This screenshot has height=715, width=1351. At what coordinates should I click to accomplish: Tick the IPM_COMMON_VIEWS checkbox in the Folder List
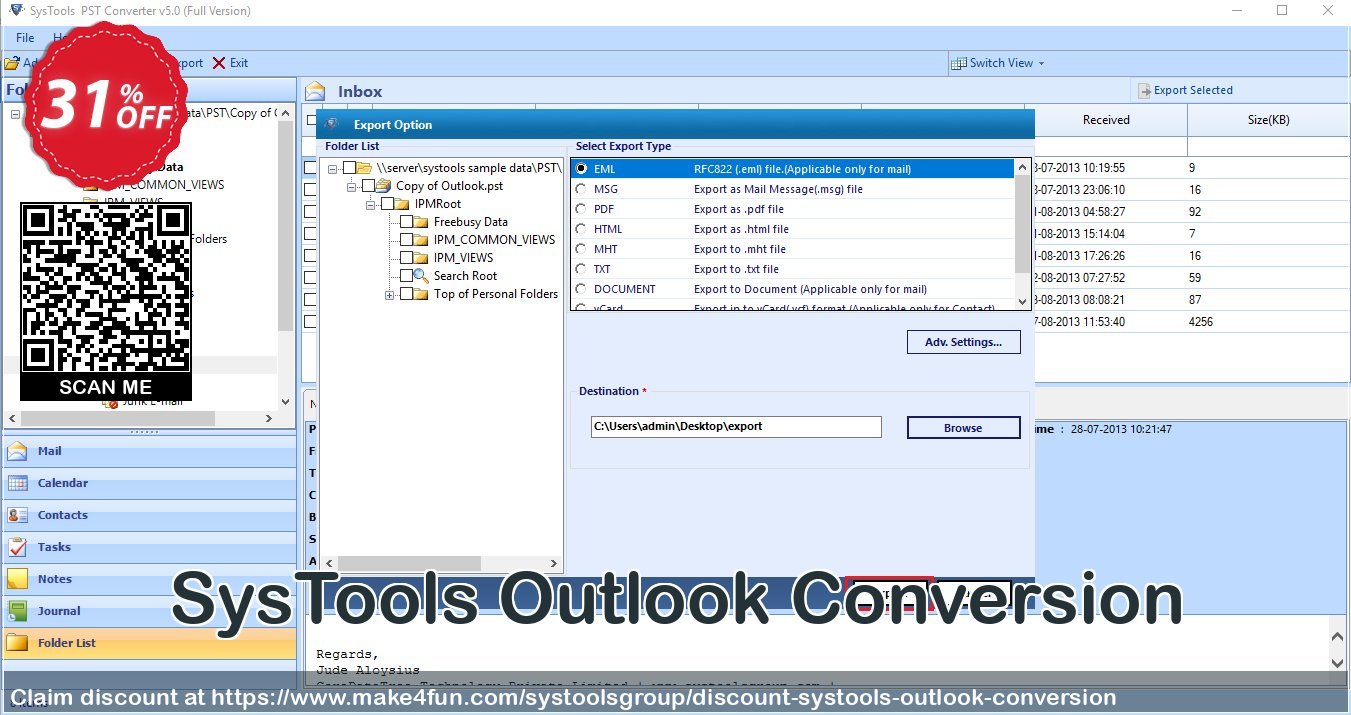406,240
